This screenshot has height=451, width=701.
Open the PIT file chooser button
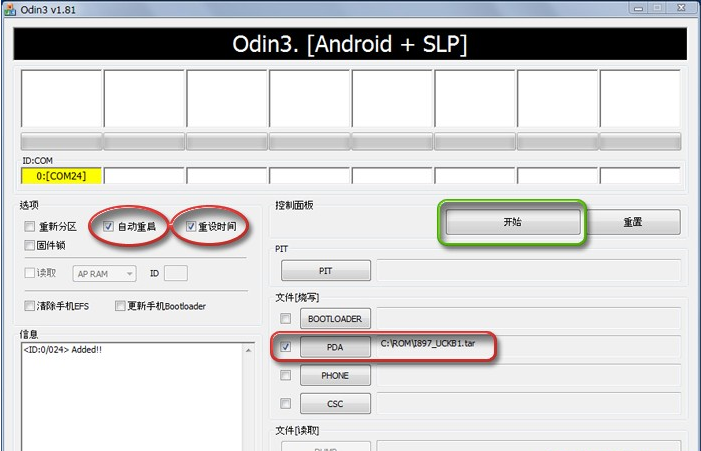pos(326,270)
